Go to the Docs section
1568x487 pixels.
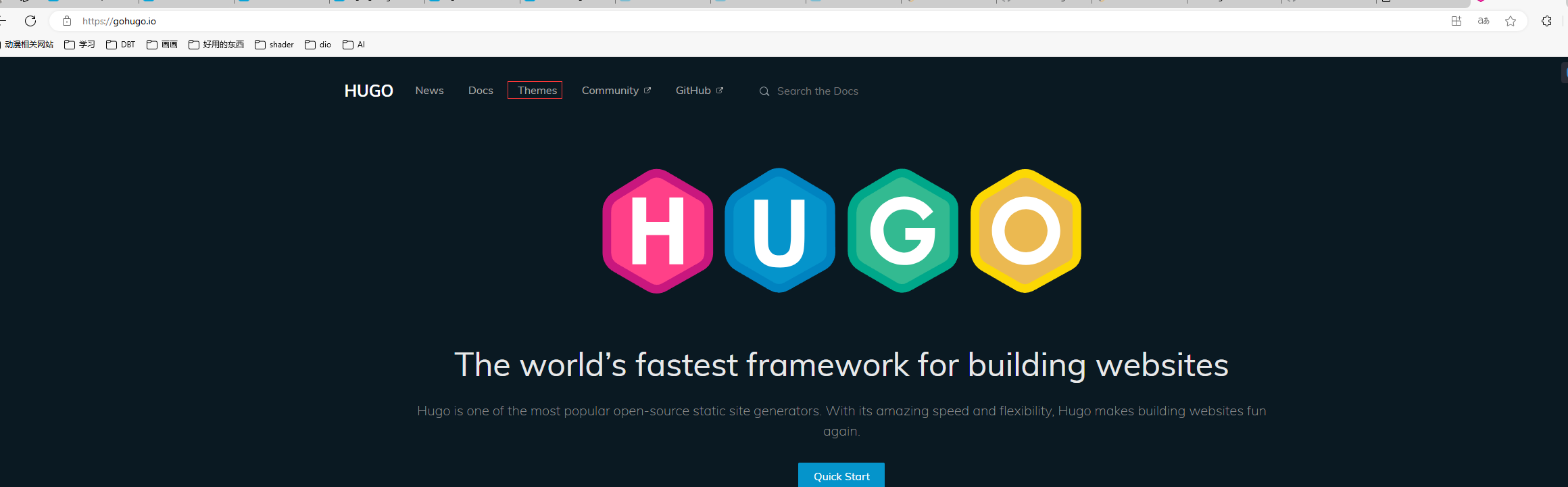click(x=481, y=91)
